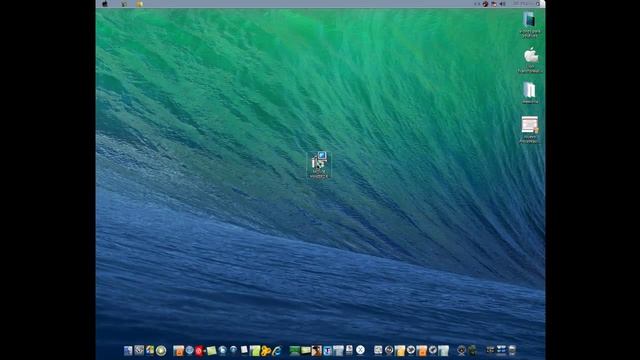Select the white folders icon on desktop right
Viewport: 640px width, 360px height.
tap(530, 93)
